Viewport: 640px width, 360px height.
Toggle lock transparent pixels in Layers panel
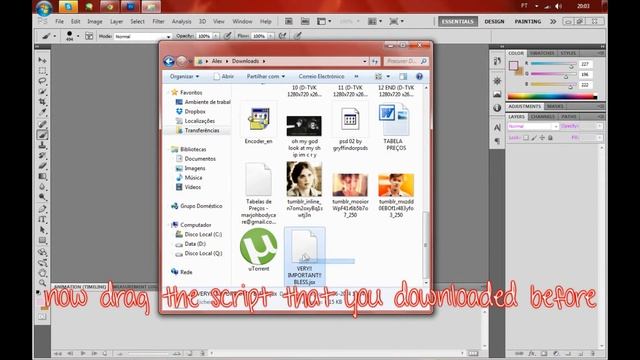526,138
